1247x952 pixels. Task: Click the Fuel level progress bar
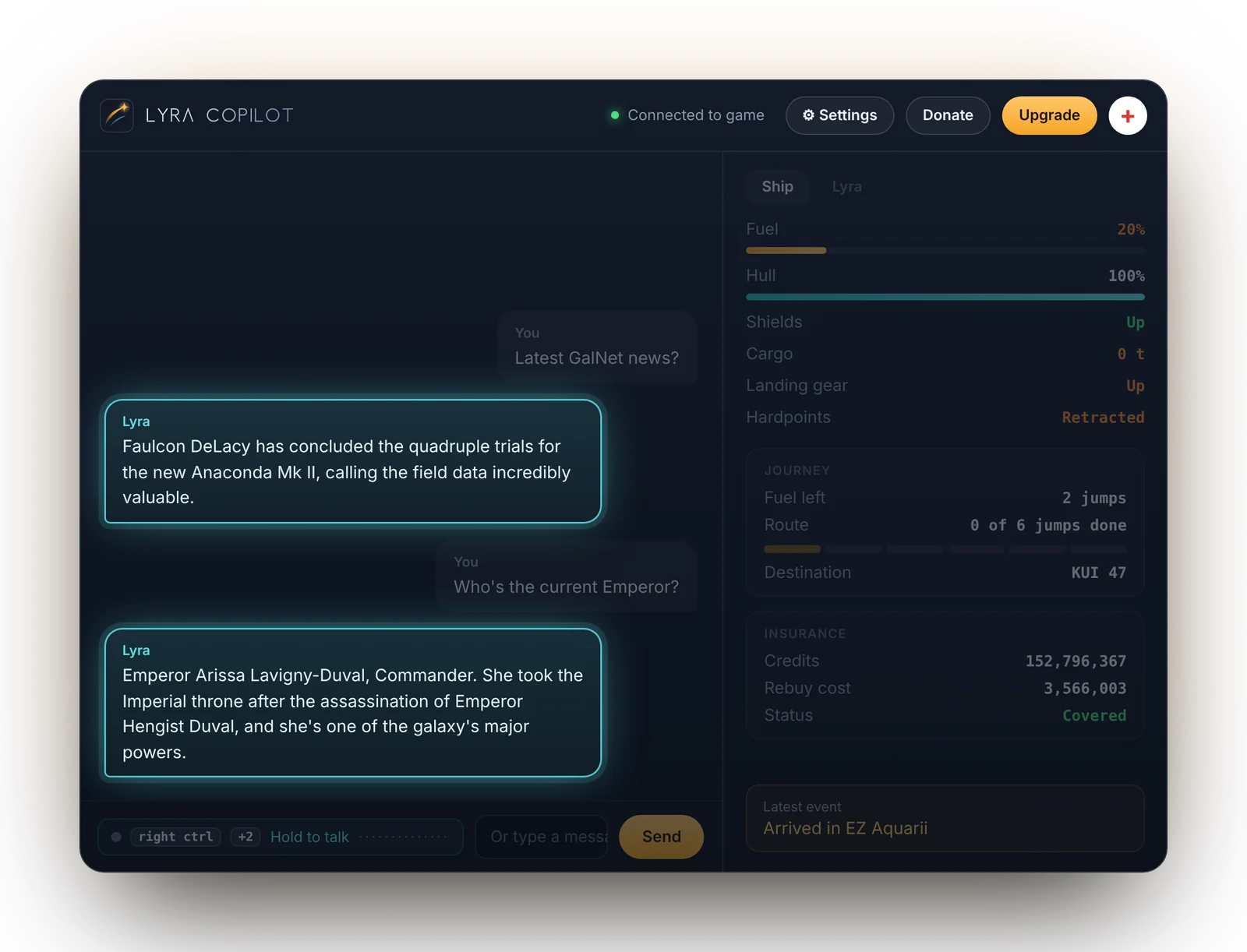tap(945, 250)
